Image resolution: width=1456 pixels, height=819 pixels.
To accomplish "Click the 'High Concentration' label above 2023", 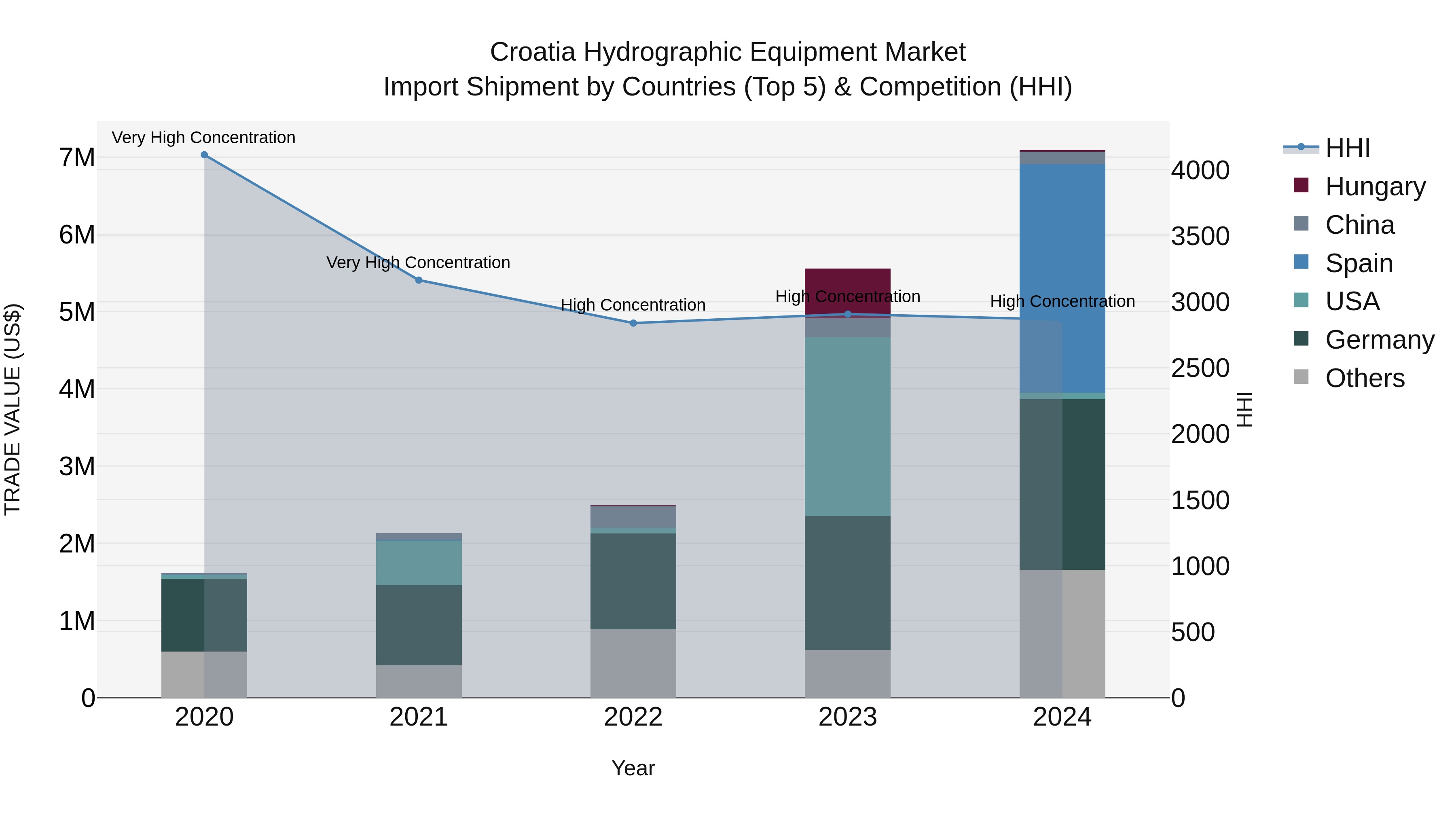I will 848,297.
